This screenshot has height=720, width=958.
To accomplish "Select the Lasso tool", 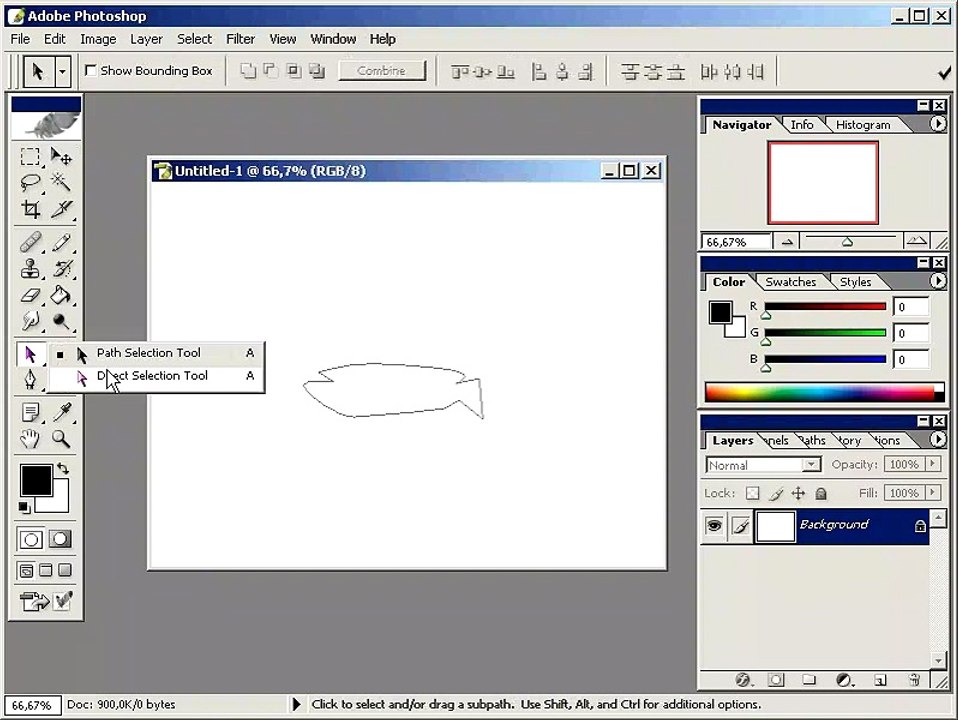I will pyautogui.click(x=30, y=182).
